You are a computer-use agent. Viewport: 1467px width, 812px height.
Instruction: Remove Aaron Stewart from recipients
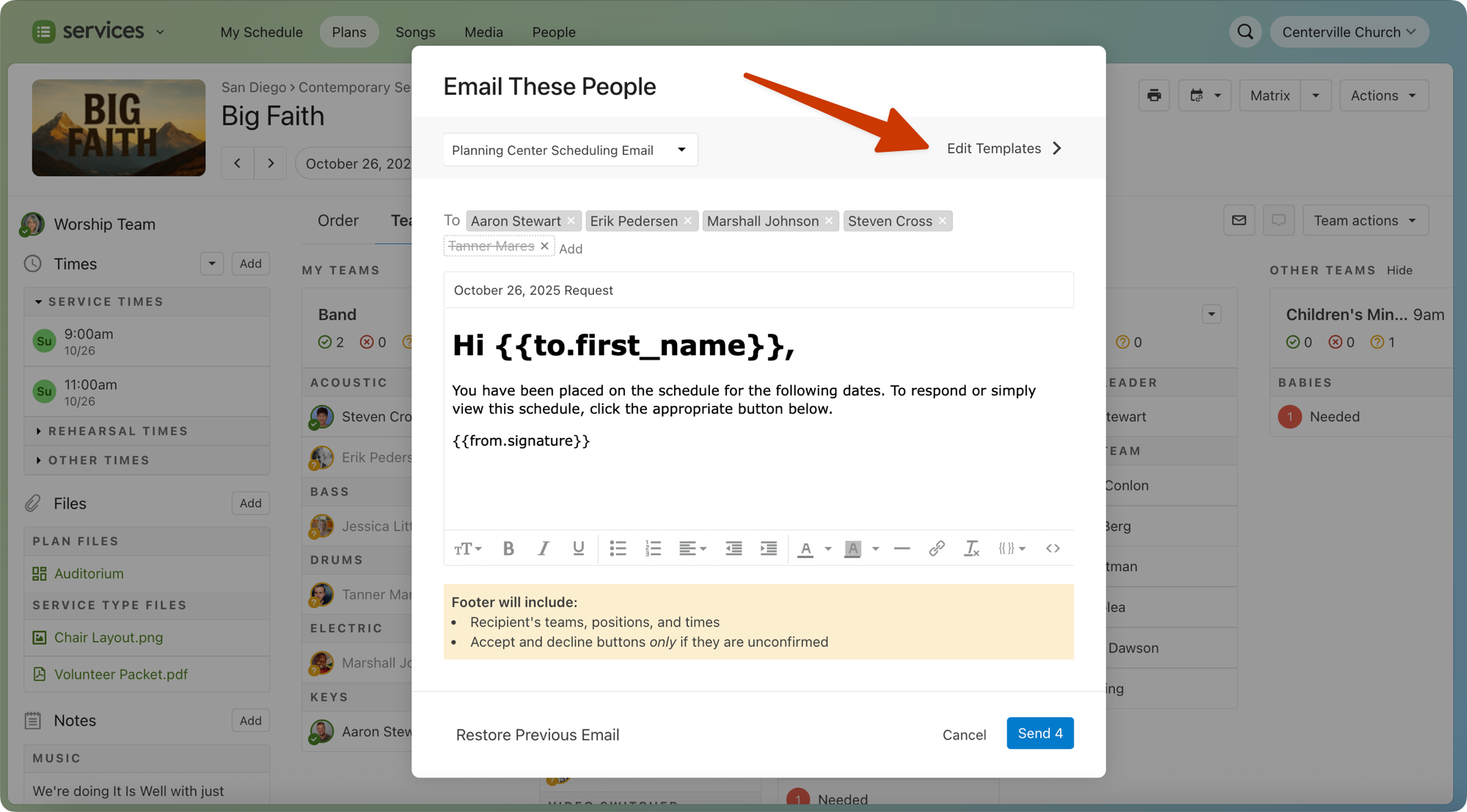coord(571,221)
